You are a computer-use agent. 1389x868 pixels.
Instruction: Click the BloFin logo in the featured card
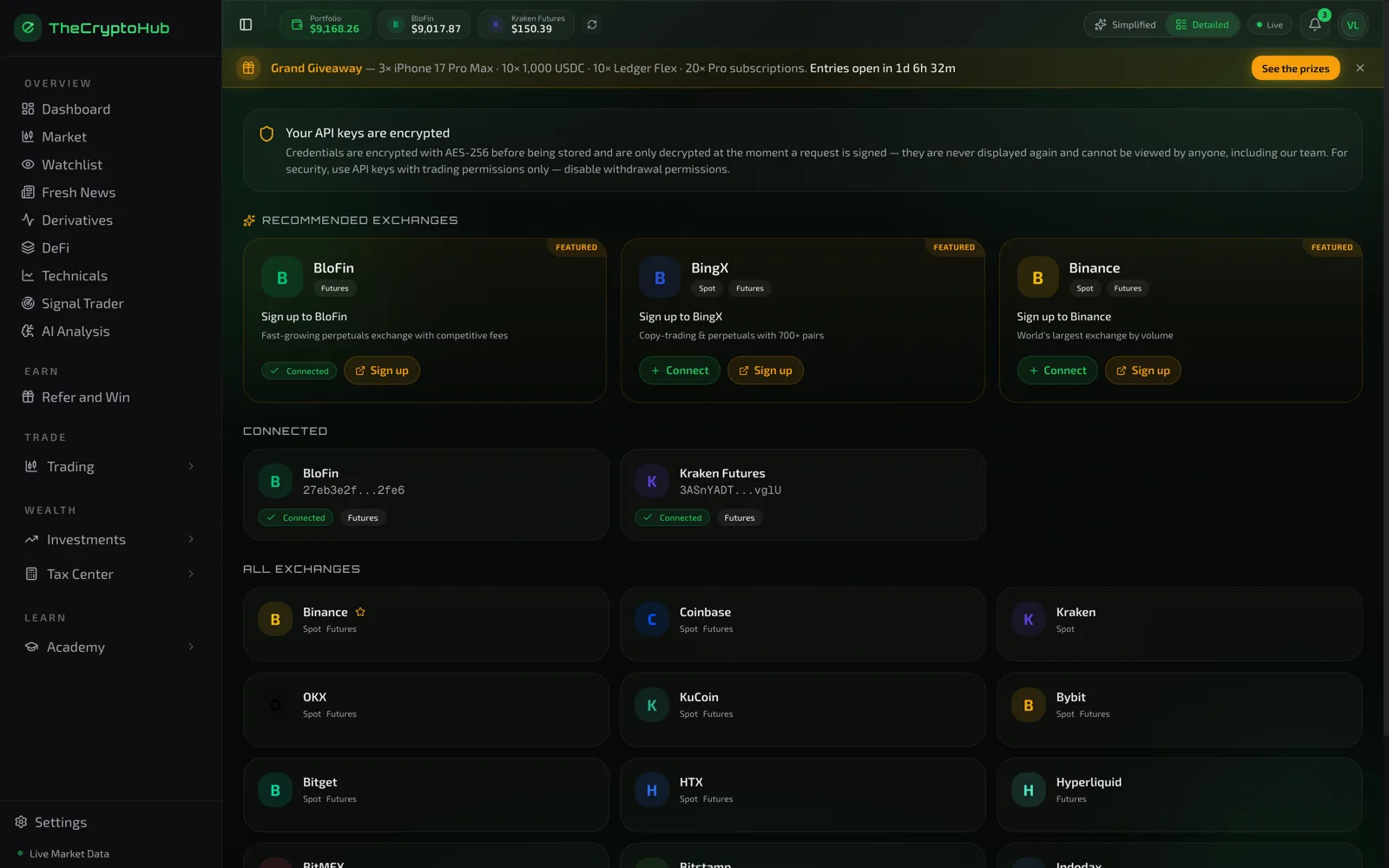click(x=282, y=278)
